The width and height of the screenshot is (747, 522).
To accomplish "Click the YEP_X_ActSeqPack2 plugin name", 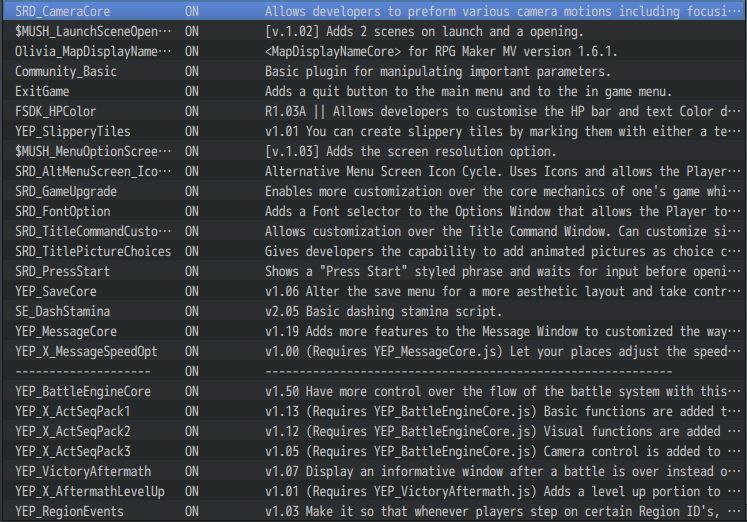I will [x=73, y=431].
